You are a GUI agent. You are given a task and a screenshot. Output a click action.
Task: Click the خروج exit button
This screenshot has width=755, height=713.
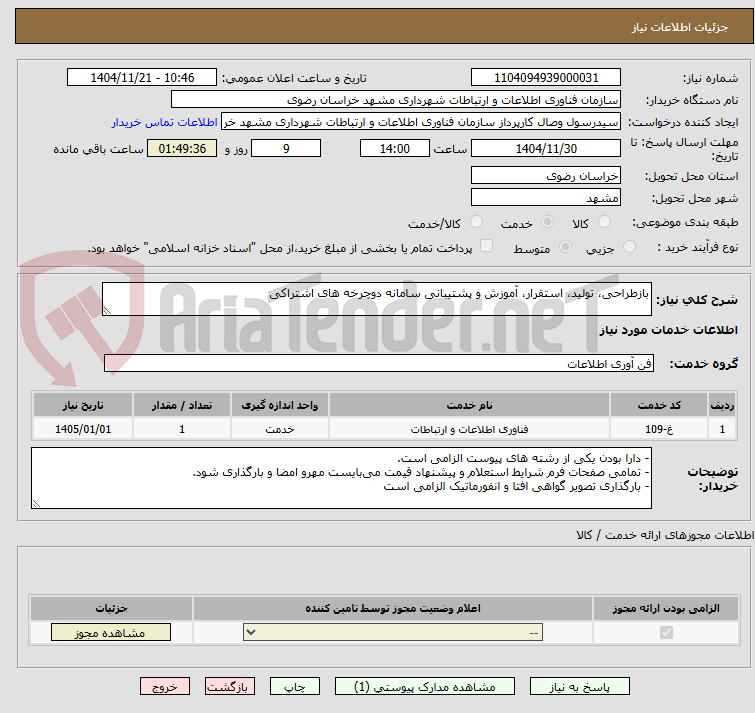165,687
